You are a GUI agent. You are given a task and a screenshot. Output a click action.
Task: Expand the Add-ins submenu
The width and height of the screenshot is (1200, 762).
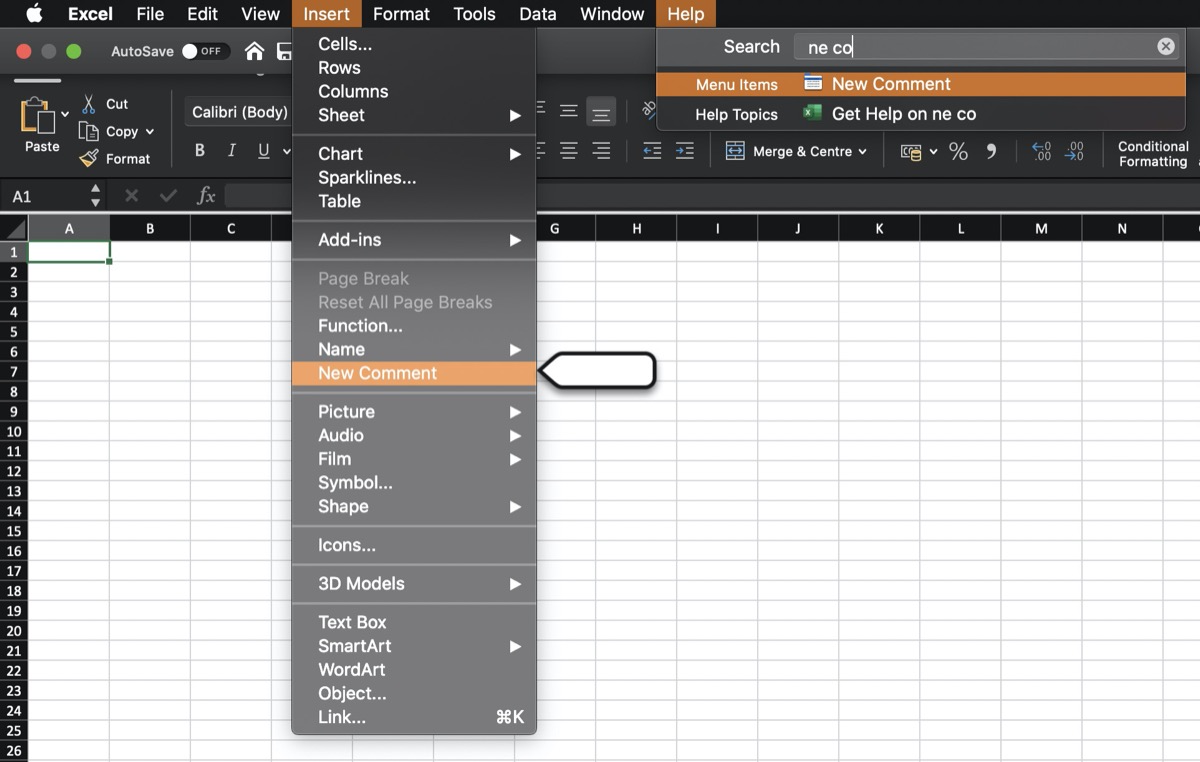[x=515, y=240]
